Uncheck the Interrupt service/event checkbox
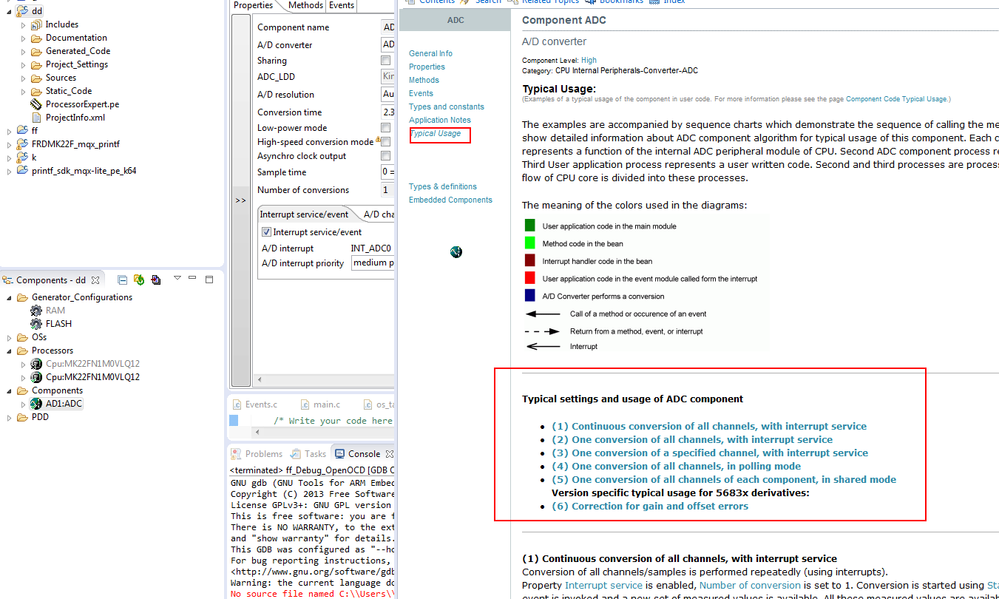 coord(266,232)
